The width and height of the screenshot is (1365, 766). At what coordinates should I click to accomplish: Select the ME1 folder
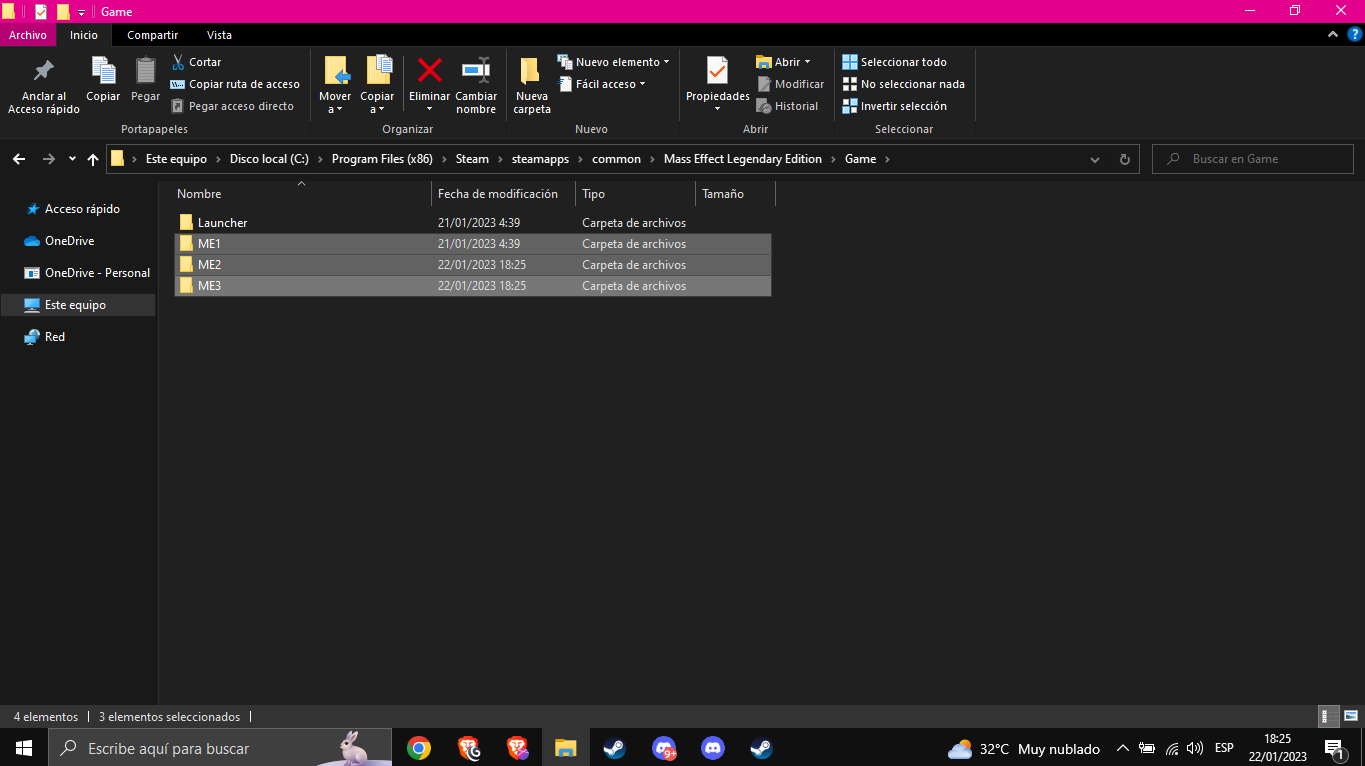click(x=473, y=244)
